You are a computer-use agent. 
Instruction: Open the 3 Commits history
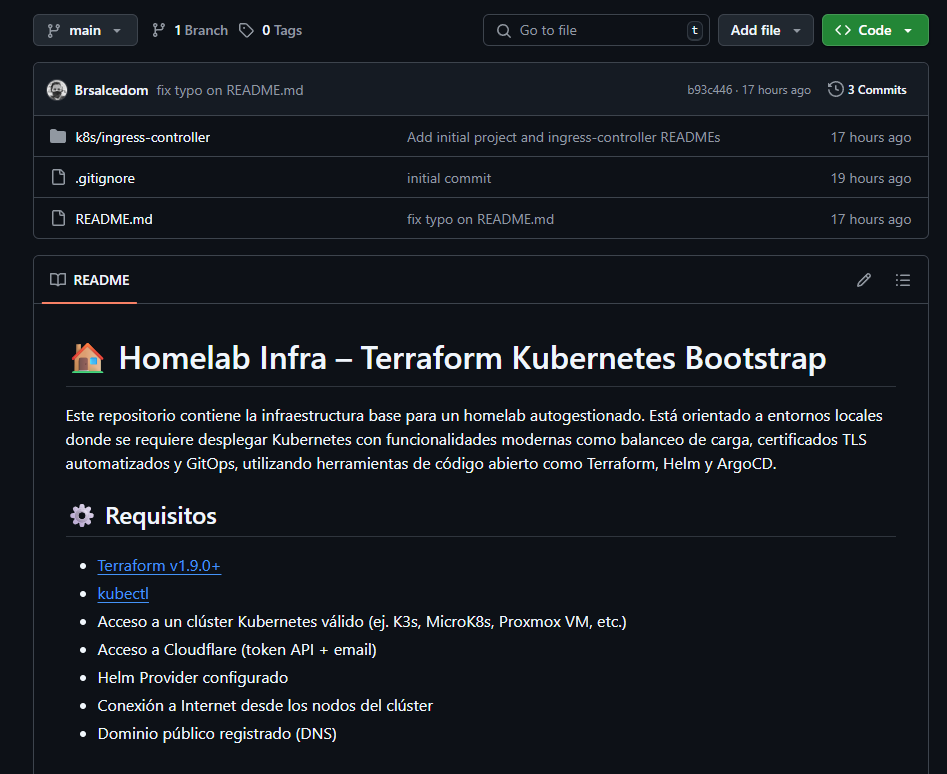click(867, 90)
